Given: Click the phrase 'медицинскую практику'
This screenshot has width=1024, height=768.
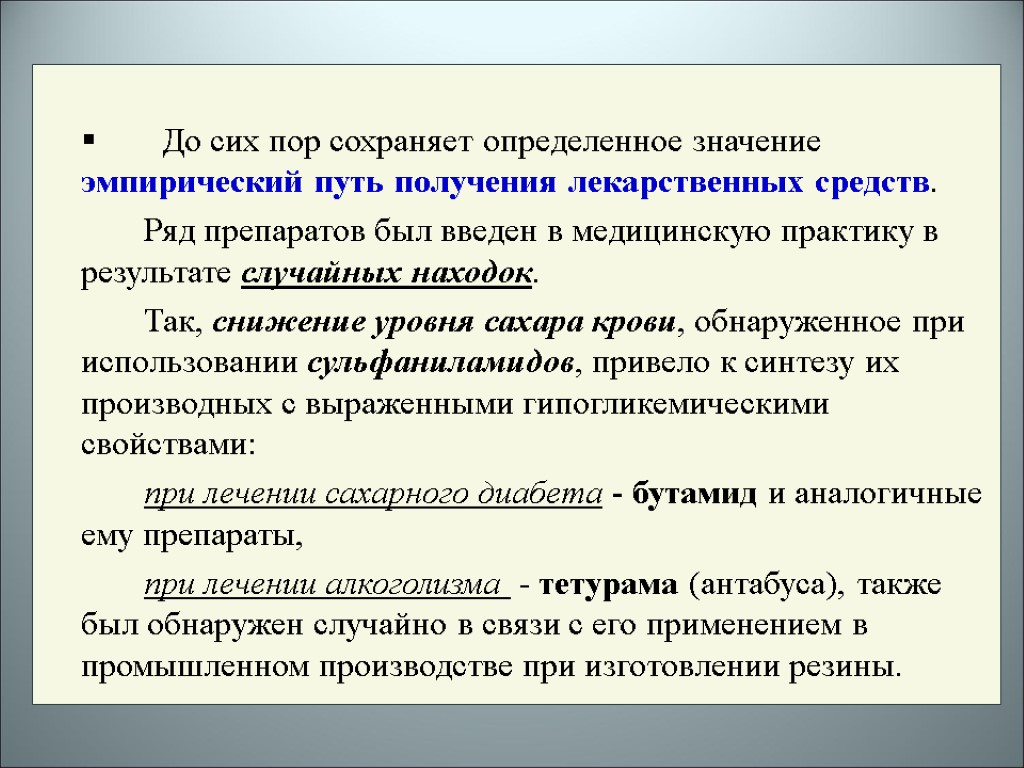Looking at the screenshot, I should click(741, 232).
